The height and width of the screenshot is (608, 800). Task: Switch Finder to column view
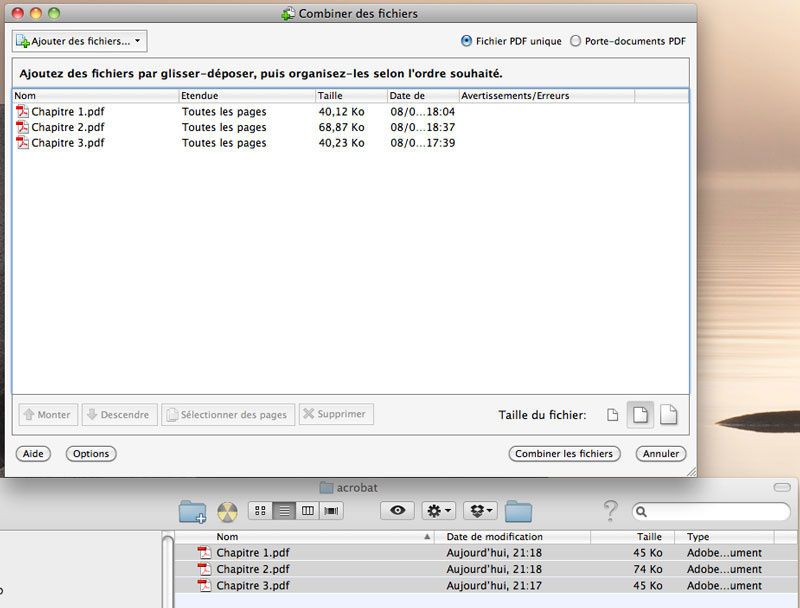point(308,511)
